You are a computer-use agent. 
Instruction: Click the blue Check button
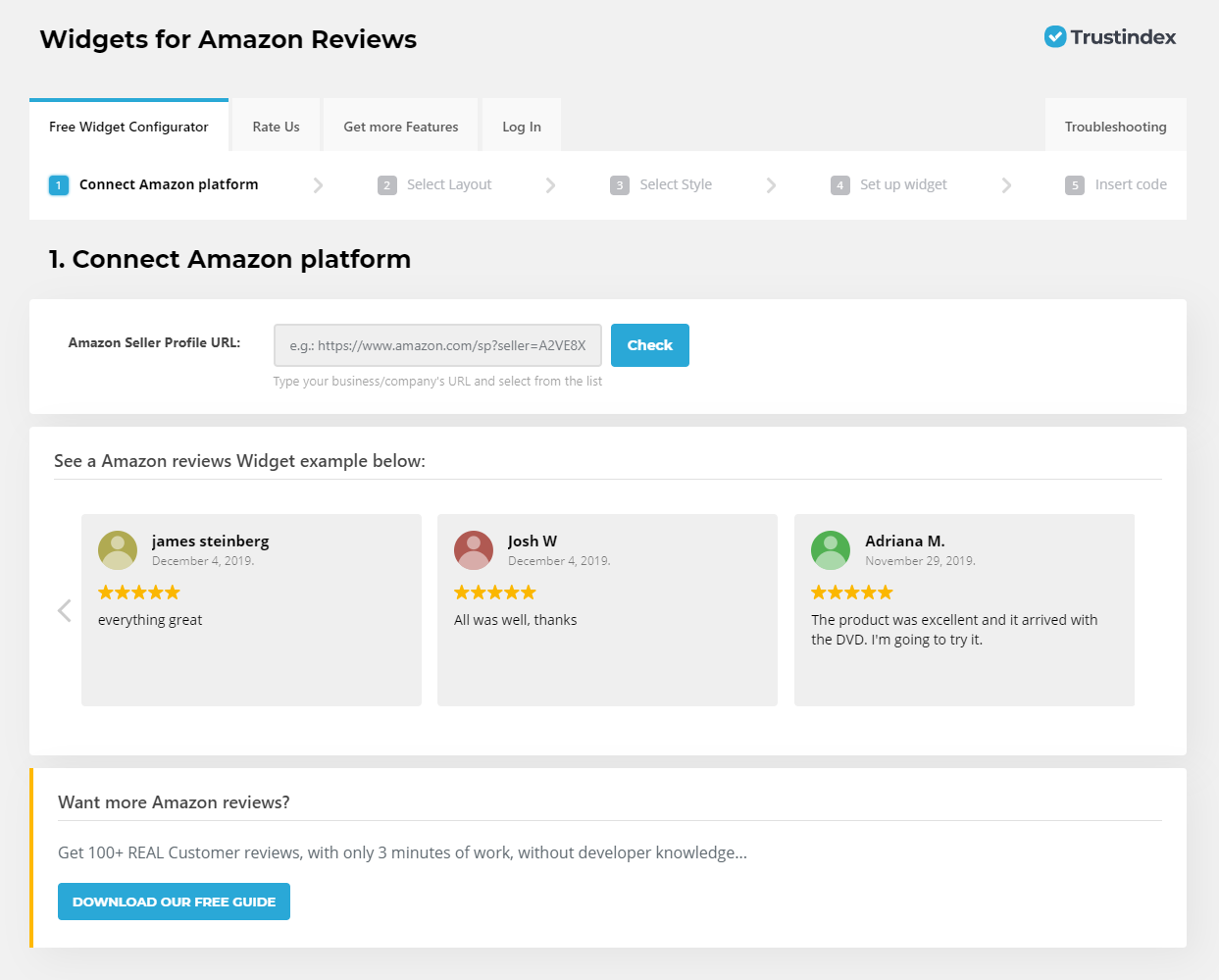[x=650, y=345]
